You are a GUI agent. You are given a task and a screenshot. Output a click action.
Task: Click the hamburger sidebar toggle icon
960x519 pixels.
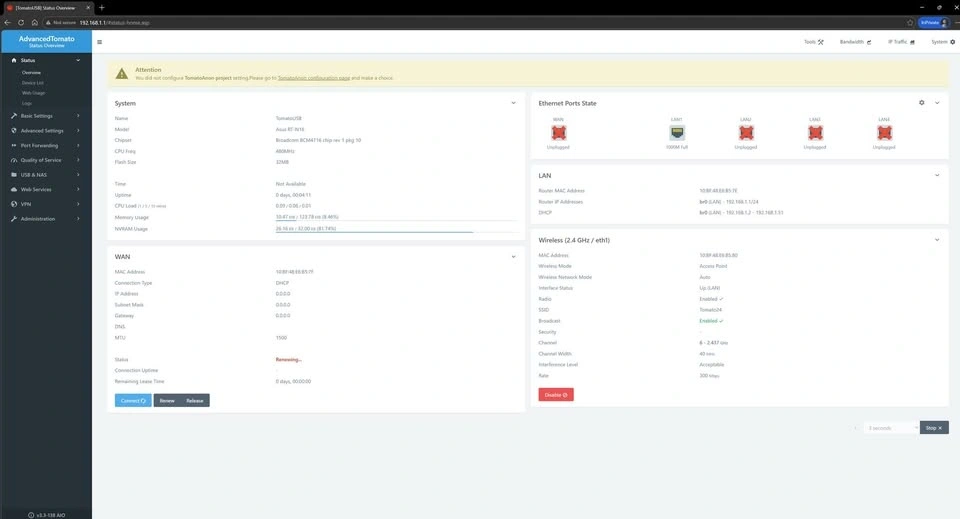point(99,42)
